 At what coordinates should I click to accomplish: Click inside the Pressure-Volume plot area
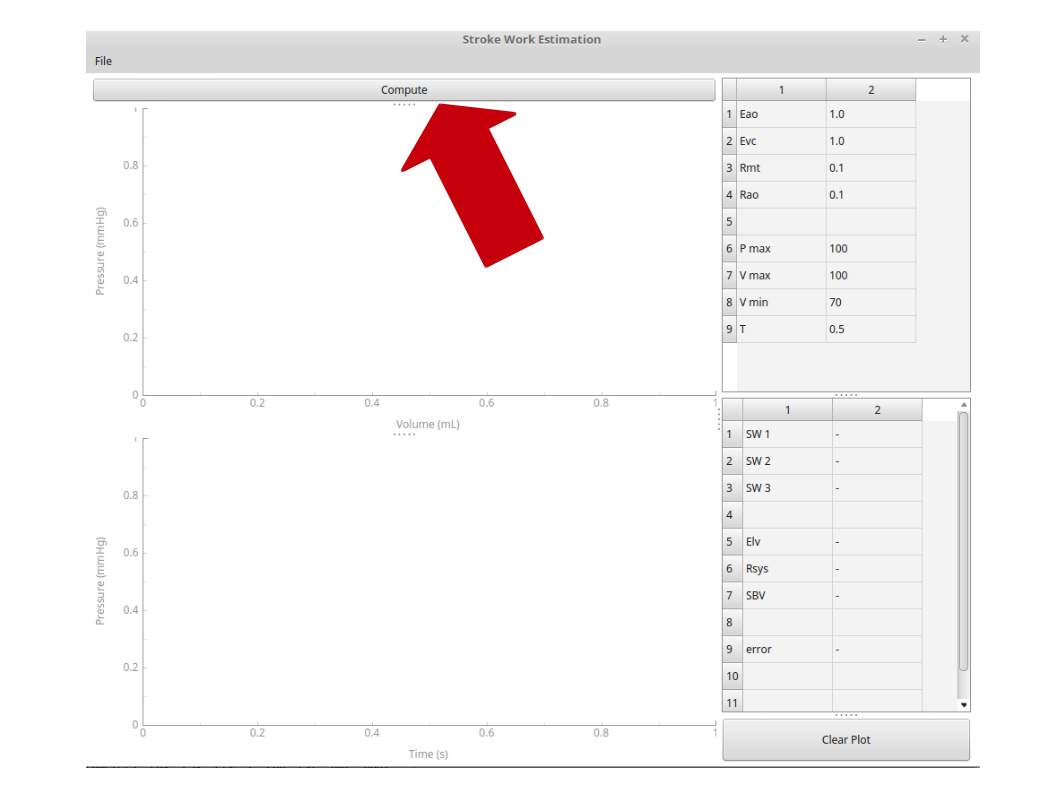(x=429, y=252)
